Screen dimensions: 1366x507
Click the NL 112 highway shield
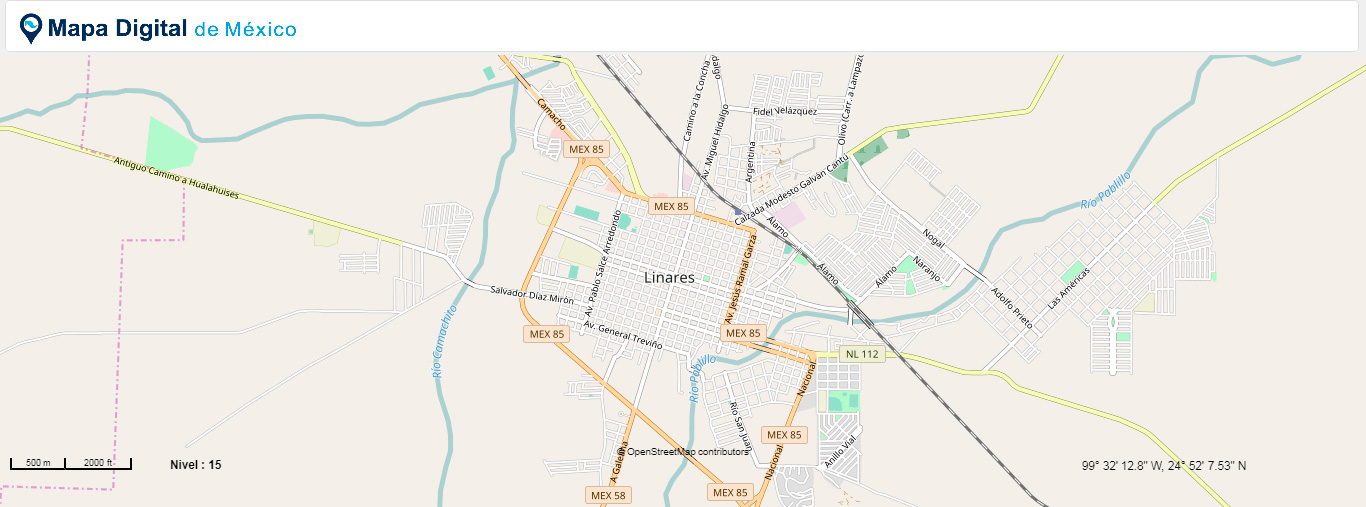[x=861, y=354]
